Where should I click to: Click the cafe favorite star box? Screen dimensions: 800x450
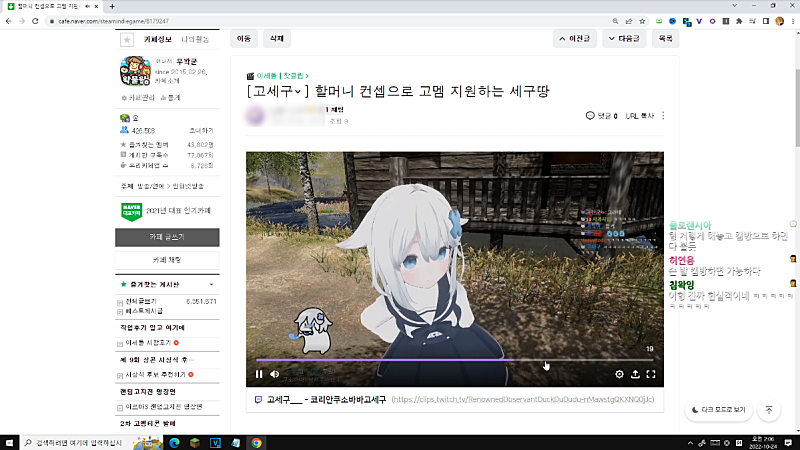127,39
